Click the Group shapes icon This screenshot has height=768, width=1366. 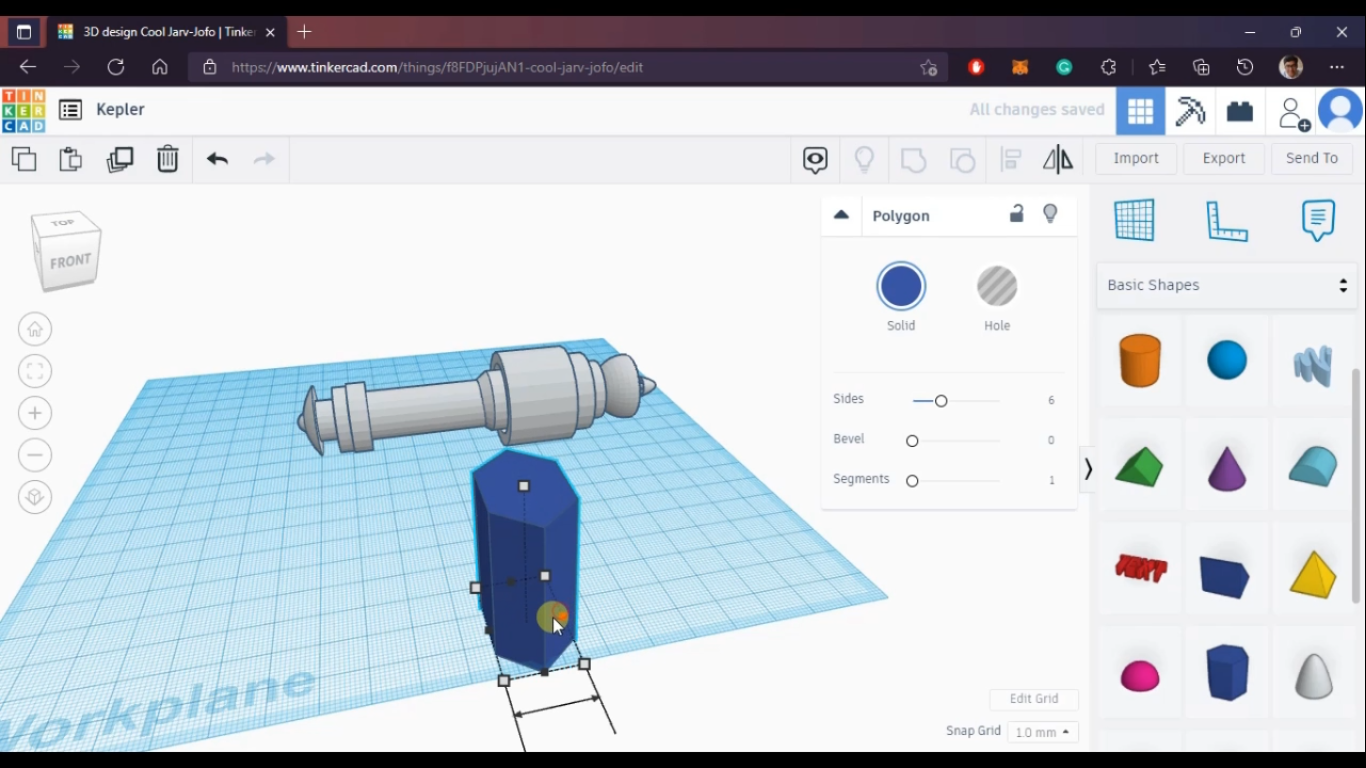(913, 160)
